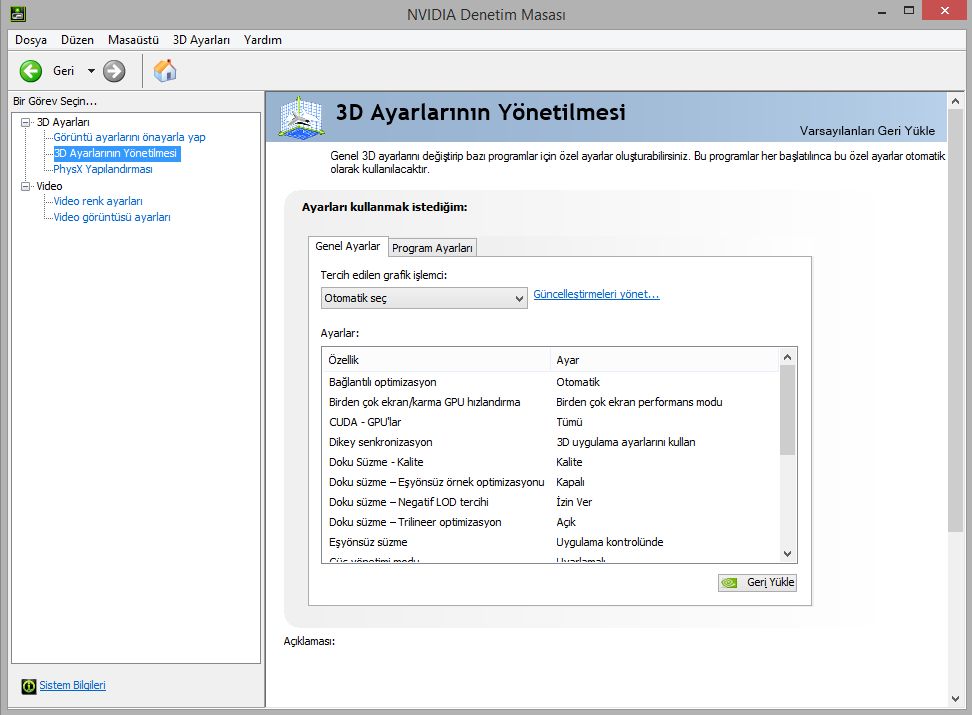This screenshot has width=972, height=715.
Task: Select the Genel Ayarlar tab
Action: (348, 246)
